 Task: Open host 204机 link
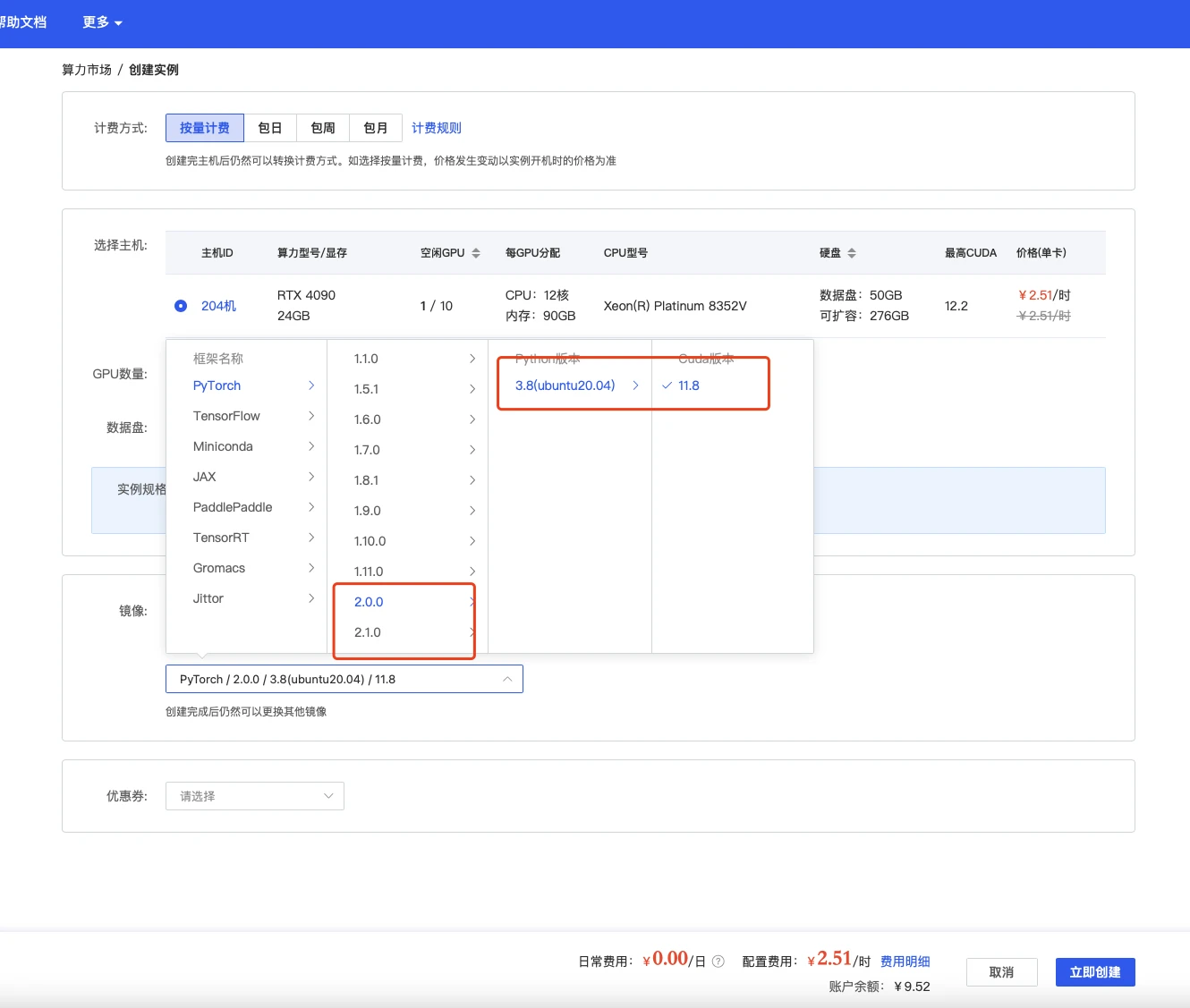click(218, 306)
